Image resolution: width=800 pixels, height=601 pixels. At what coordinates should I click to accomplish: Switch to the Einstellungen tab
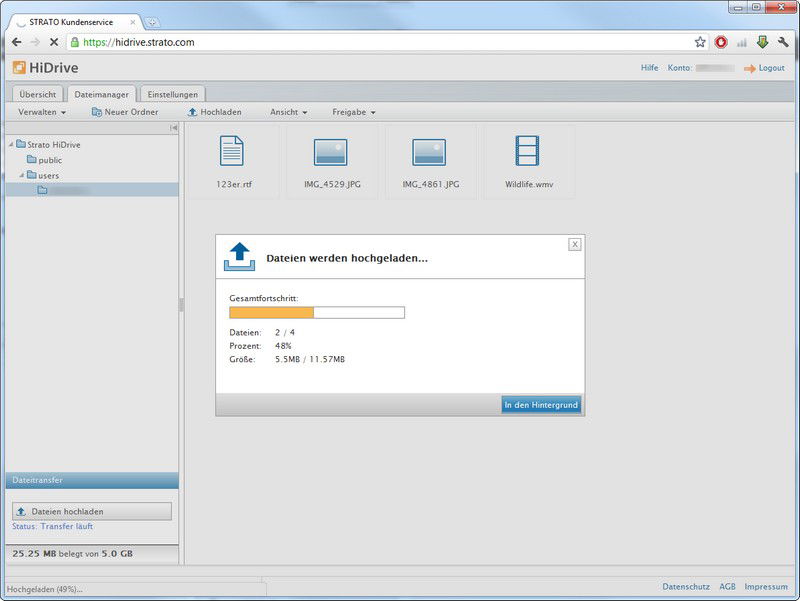coord(172,94)
